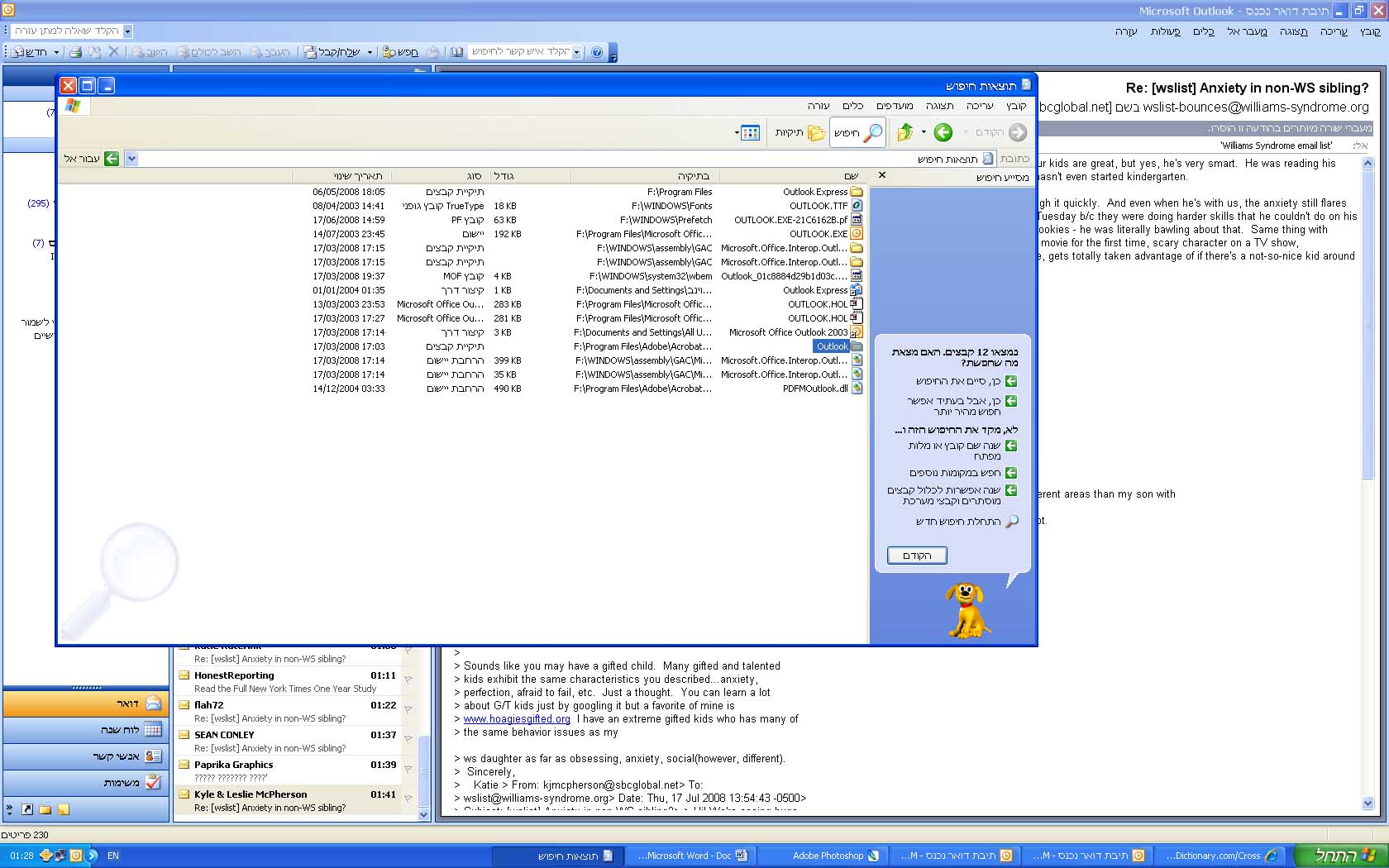Click the Send/Receive (שלח/קבל) button
The image size is (1389, 868).
tap(332, 52)
